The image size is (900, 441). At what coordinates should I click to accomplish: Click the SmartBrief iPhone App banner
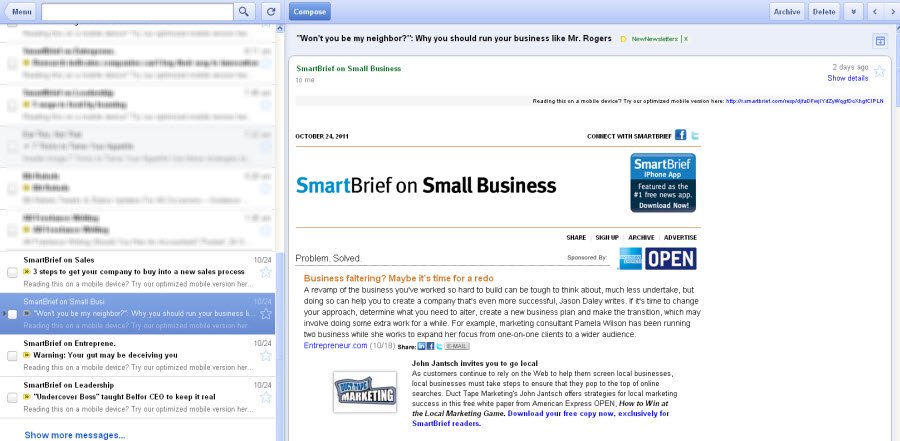click(x=663, y=183)
